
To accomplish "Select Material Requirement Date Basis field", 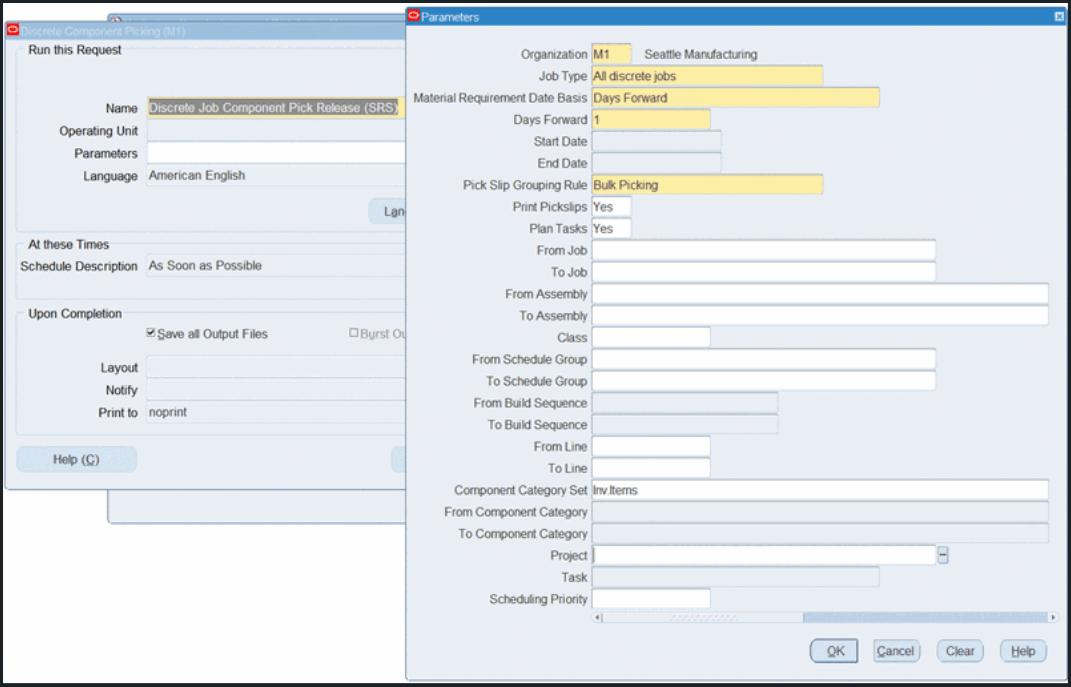I will tap(736, 98).
